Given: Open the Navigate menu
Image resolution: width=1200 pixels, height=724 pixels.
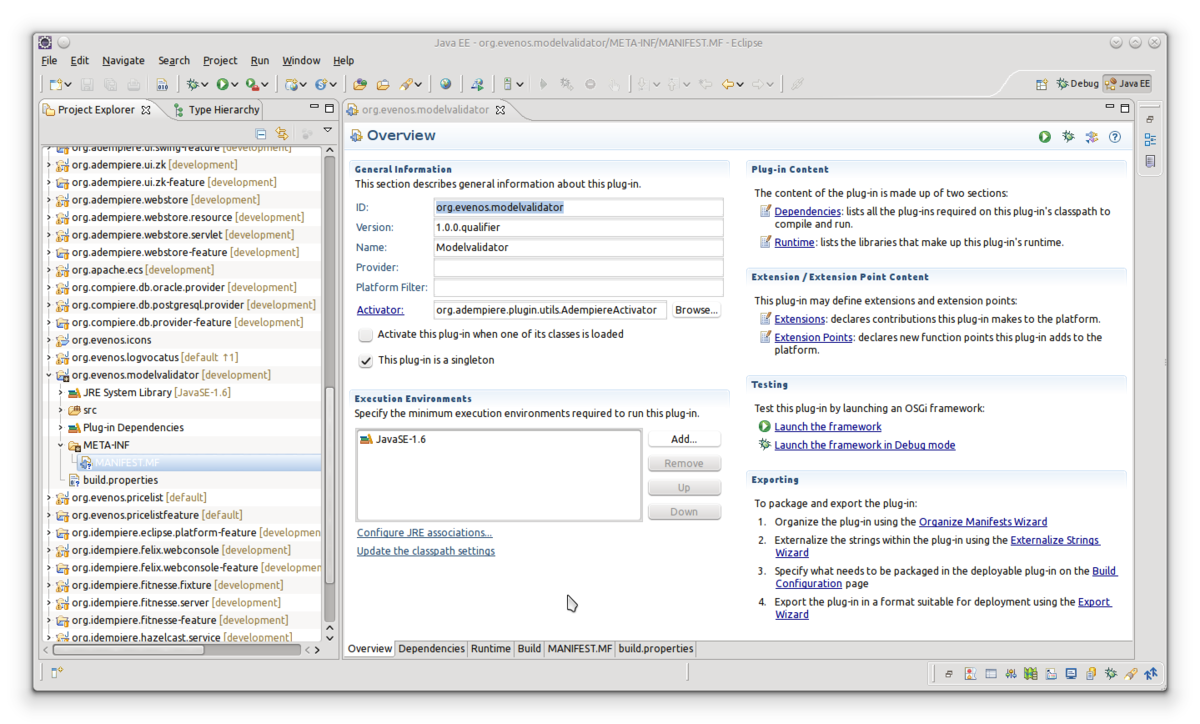Looking at the screenshot, I should [123, 61].
